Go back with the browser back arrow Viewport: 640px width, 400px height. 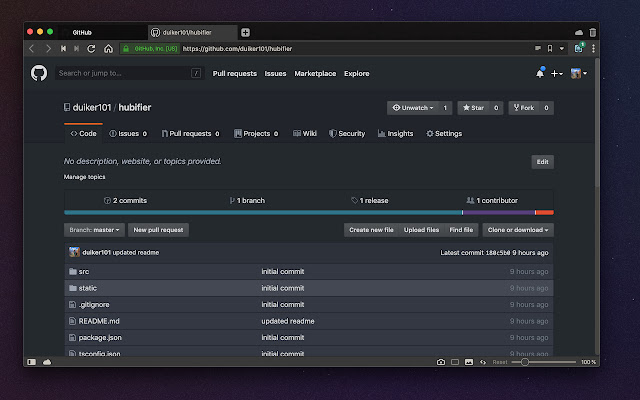coord(31,49)
